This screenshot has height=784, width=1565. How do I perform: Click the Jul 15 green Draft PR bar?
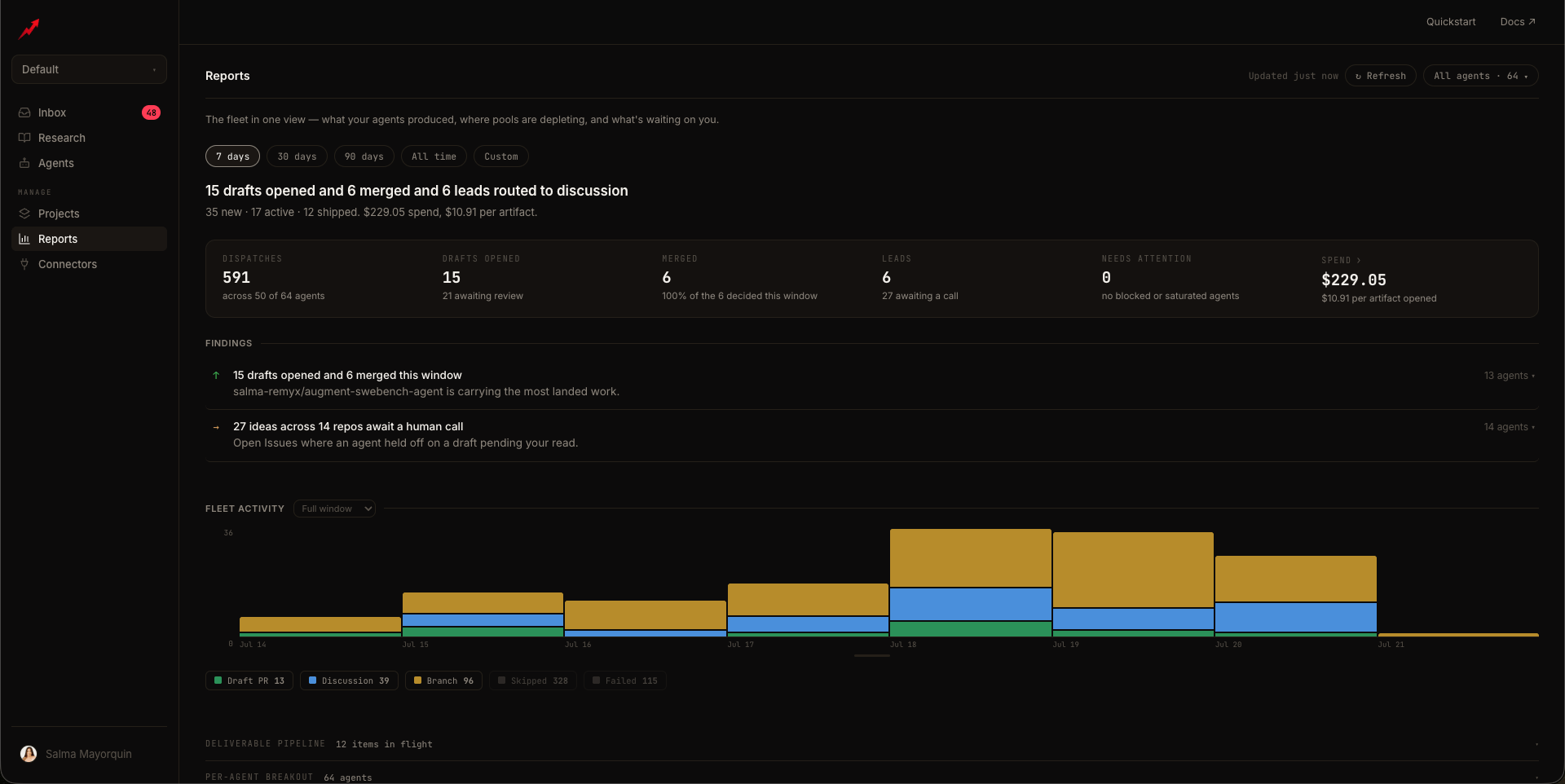483,632
